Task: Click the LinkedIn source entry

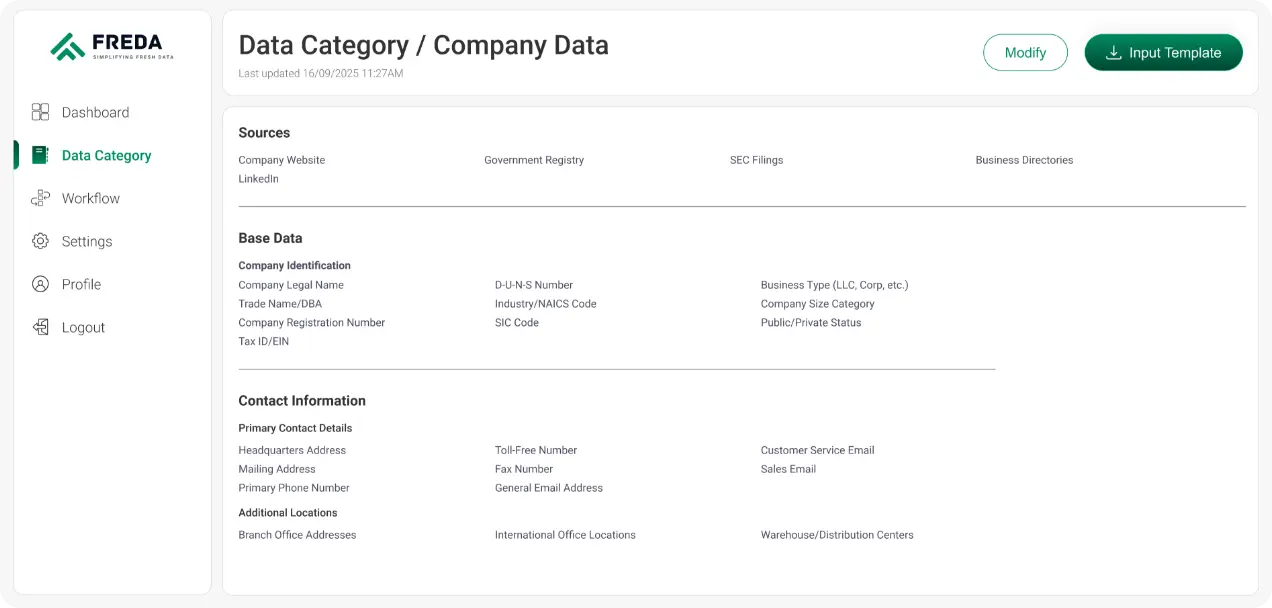Action: click(258, 179)
